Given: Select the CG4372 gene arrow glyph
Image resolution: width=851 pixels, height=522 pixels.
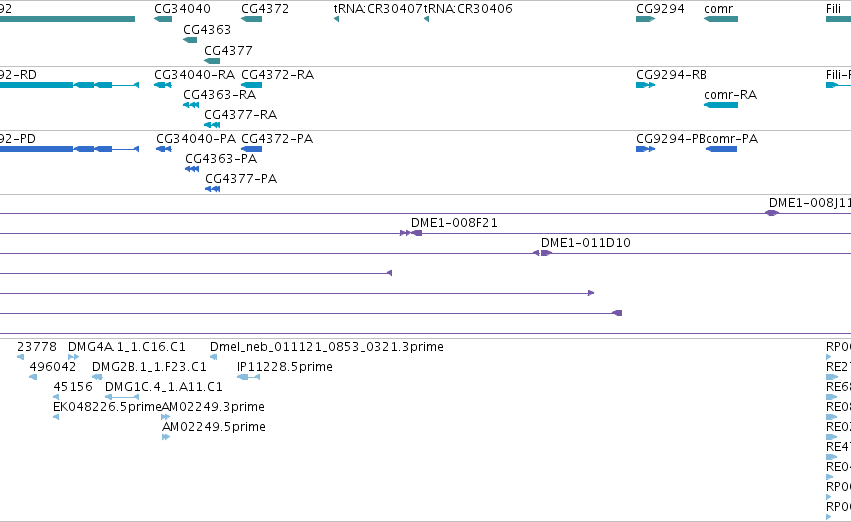Looking at the screenshot, I should pyautogui.click(x=251, y=19).
